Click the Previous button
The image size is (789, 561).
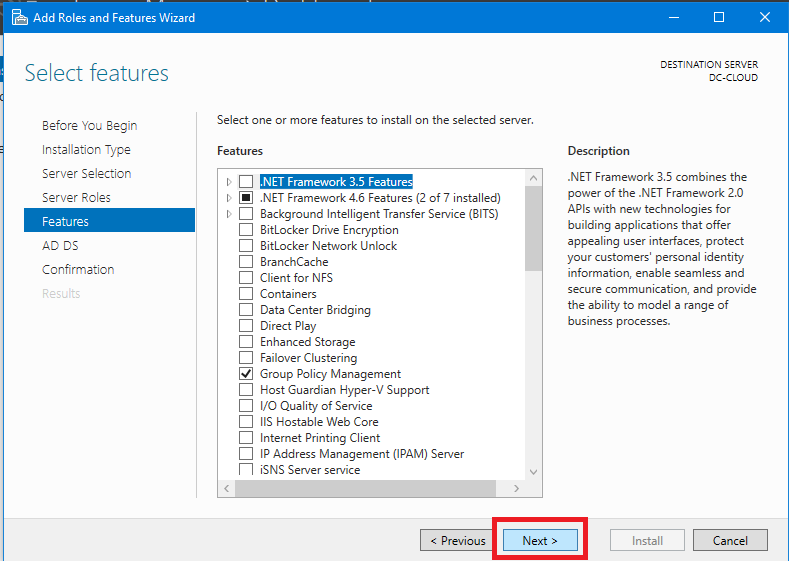(x=457, y=541)
